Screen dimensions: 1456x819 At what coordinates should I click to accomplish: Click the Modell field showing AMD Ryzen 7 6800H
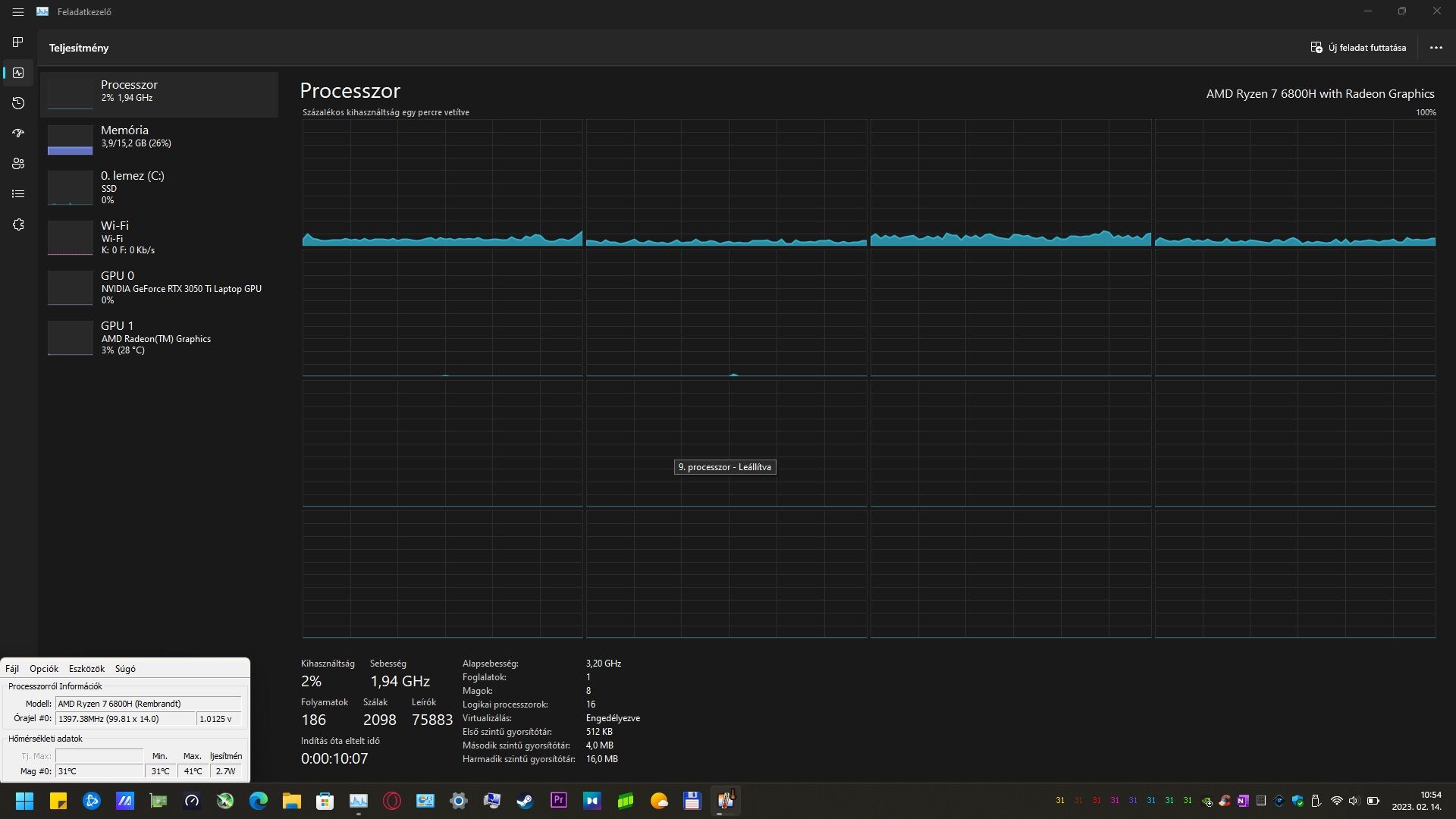148,704
